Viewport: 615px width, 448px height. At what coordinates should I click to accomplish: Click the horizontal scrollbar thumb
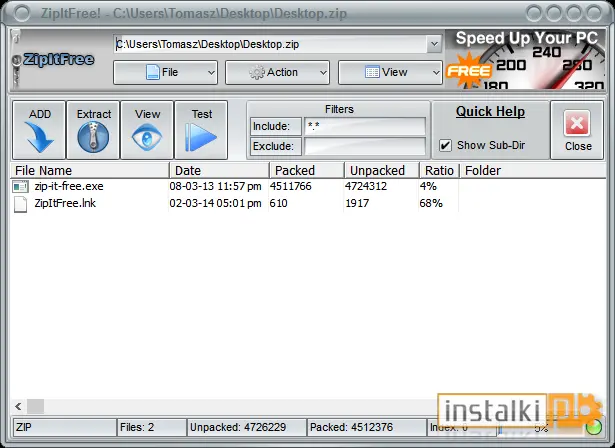pos(35,406)
